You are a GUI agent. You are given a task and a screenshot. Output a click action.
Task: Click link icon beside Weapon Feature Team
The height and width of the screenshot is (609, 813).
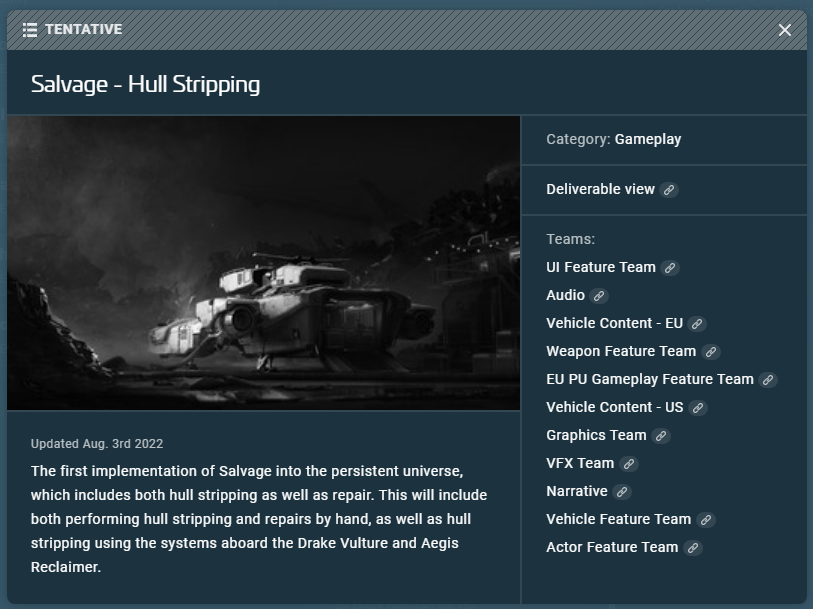click(711, 352)
